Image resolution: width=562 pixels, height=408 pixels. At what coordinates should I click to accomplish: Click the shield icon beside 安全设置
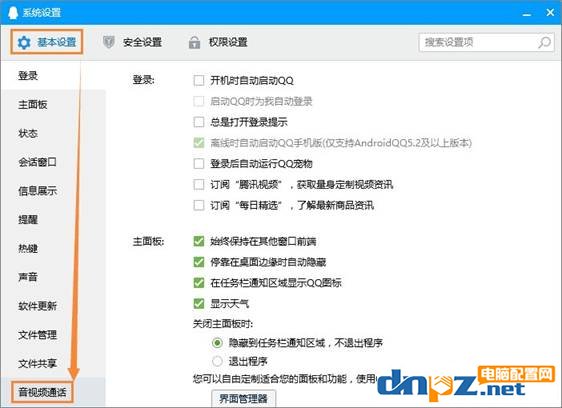(x=109, y=42)
